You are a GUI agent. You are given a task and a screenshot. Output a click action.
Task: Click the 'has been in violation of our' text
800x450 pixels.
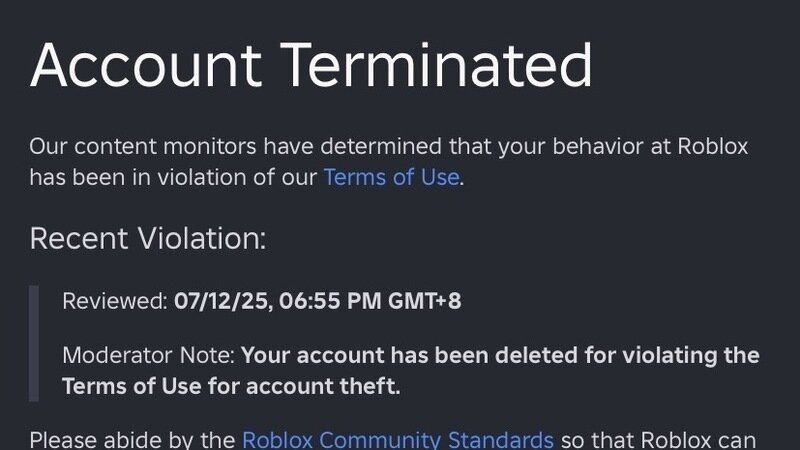click(172, 178)
